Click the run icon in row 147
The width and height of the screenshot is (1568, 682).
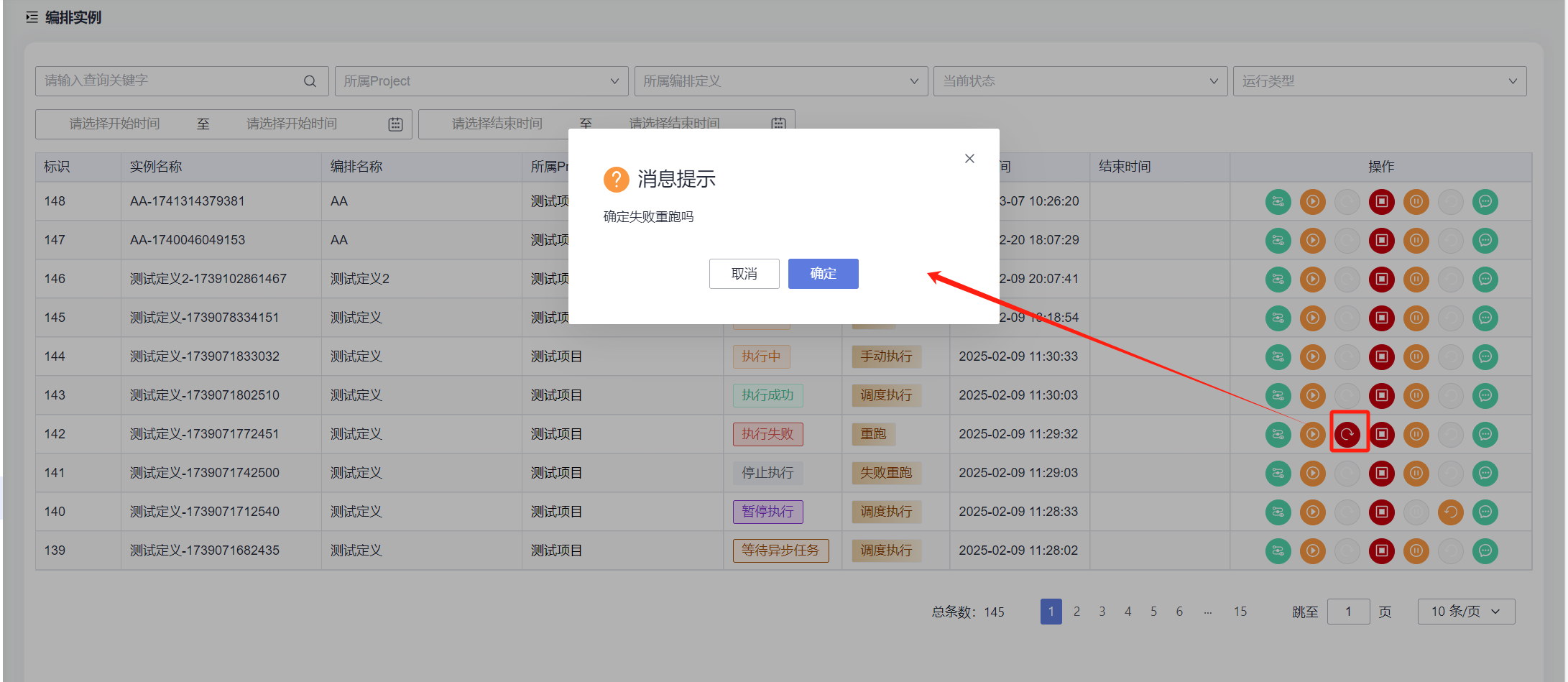click(x=1312, y=241)
